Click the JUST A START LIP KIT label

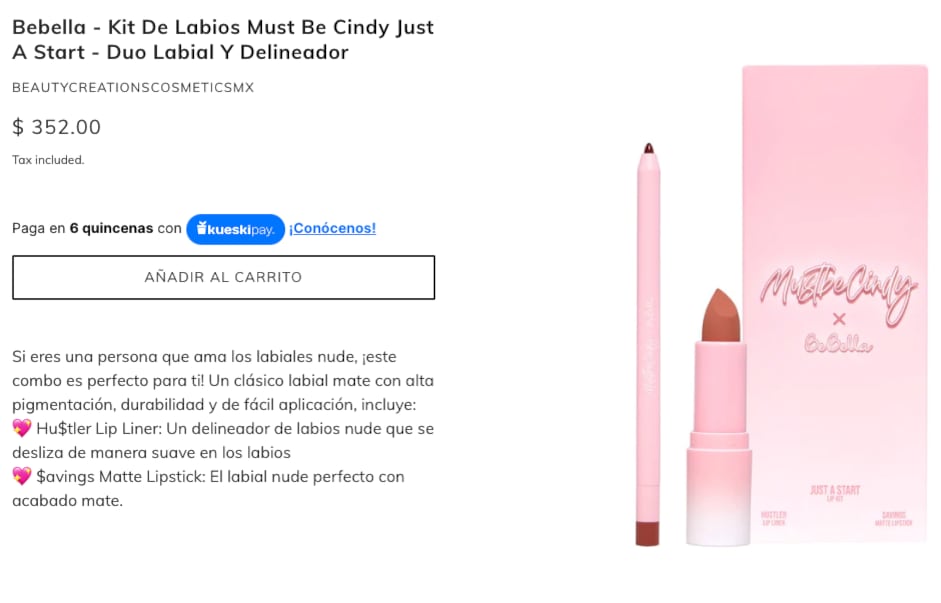pos(835,490)
